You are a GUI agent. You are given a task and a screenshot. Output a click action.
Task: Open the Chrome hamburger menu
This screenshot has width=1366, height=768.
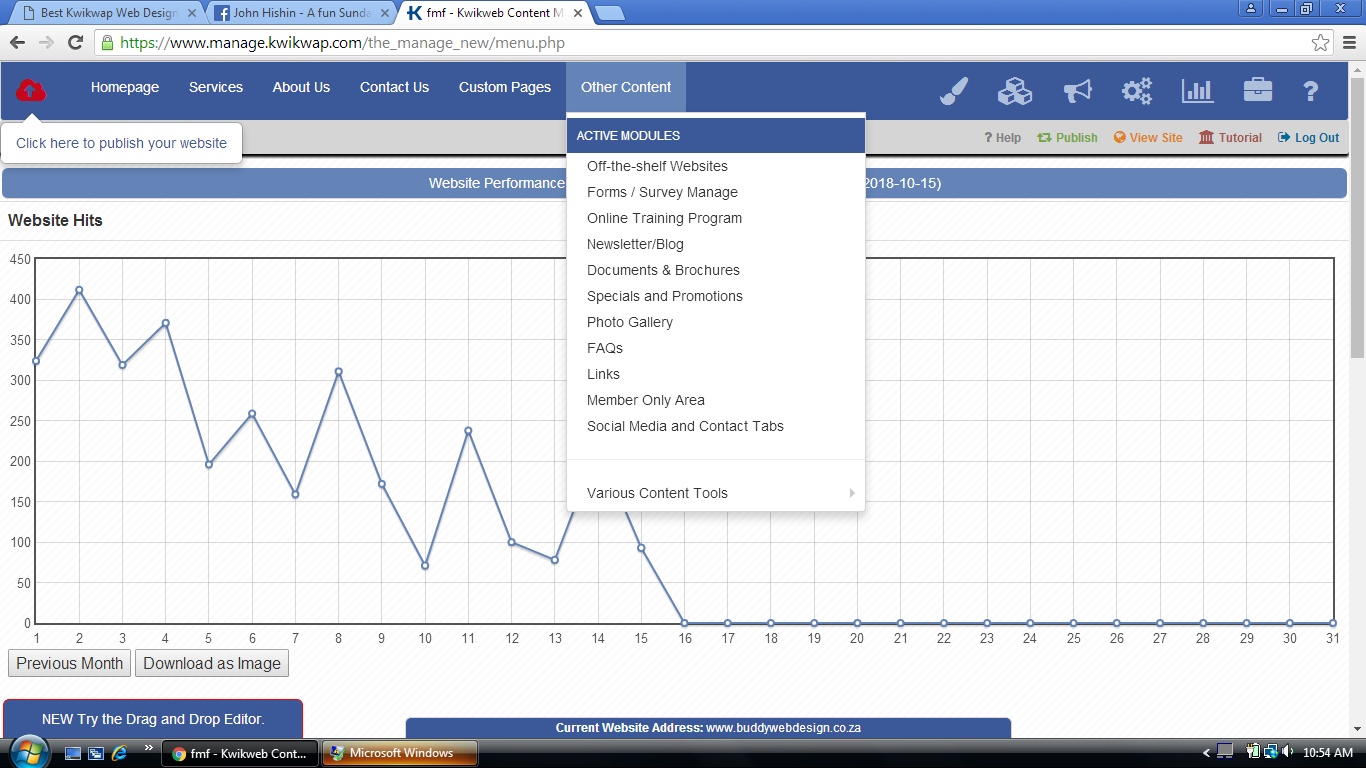pyautogui.click(x=1349, y=43)
